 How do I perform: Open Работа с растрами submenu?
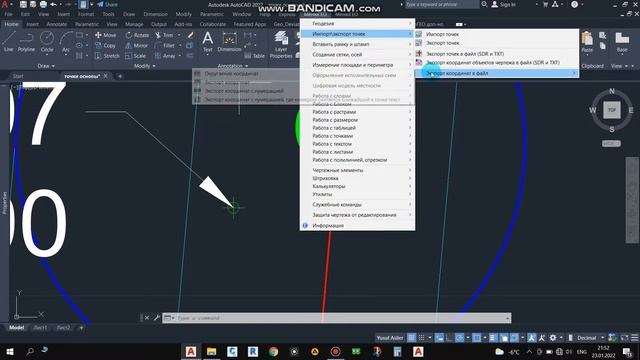click(x=357, y=112)
